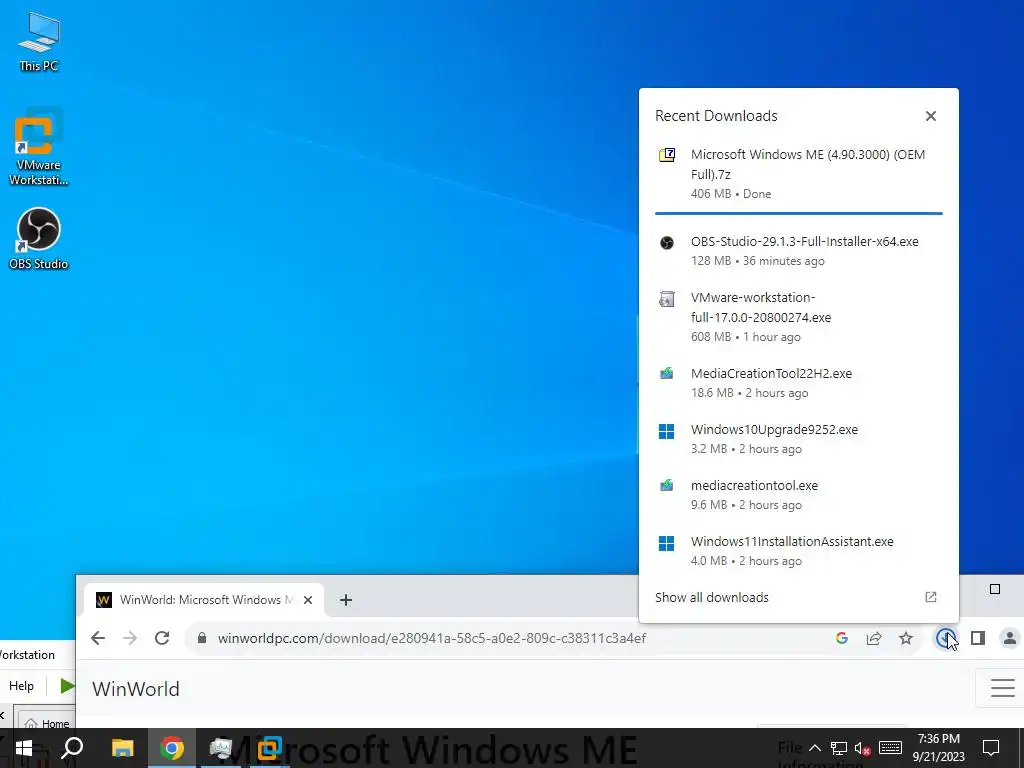Screen dimensions: 1024x768
Task: Click green play button in VMware toolbar
Action: (x=67, y=686)
